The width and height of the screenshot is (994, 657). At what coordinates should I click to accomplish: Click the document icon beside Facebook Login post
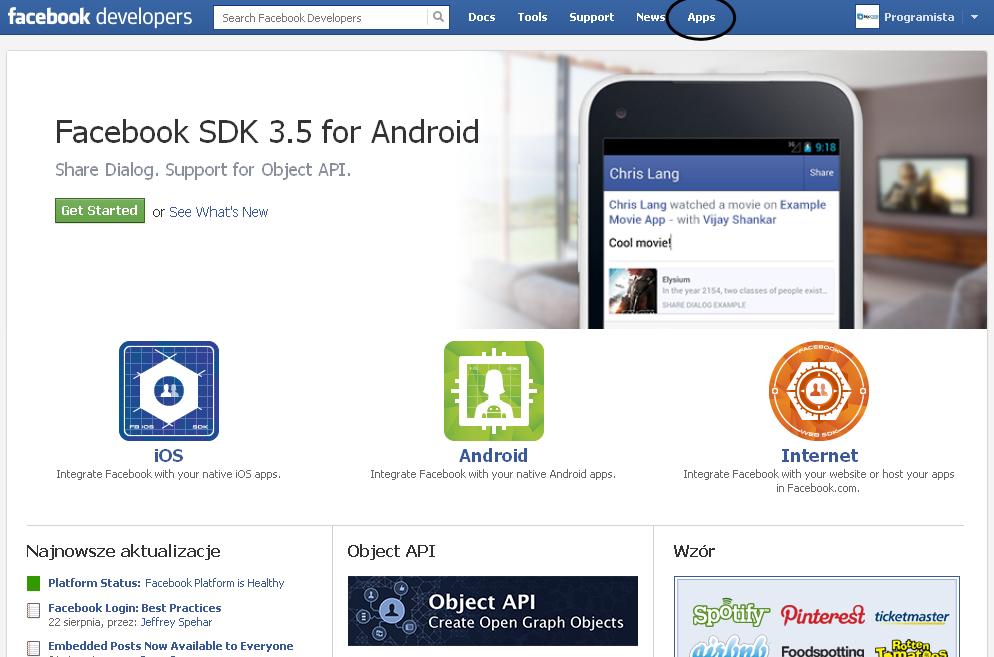click(x=34, y=611)
